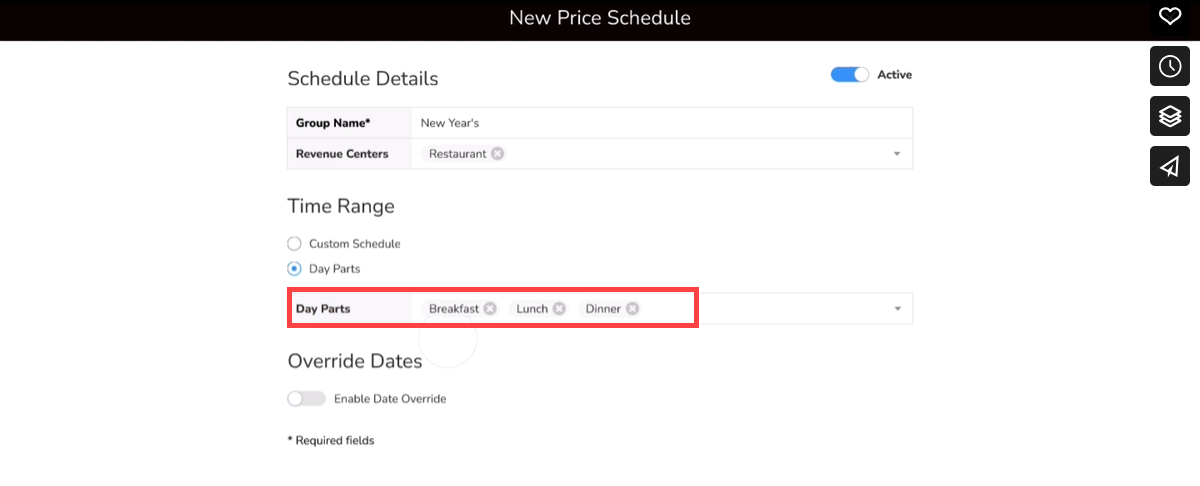The image size is (1200, 486).
Task: Expand the Day Parts dropdown arrow
Action: pyautogui.click(x=897, y=309)
